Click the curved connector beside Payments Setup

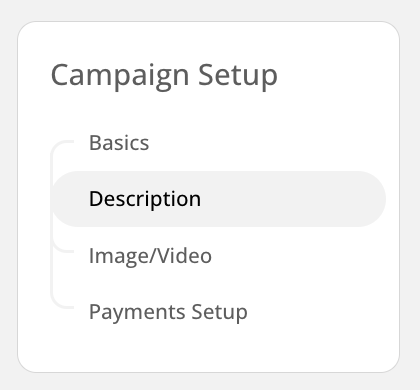tap(62, 303)
